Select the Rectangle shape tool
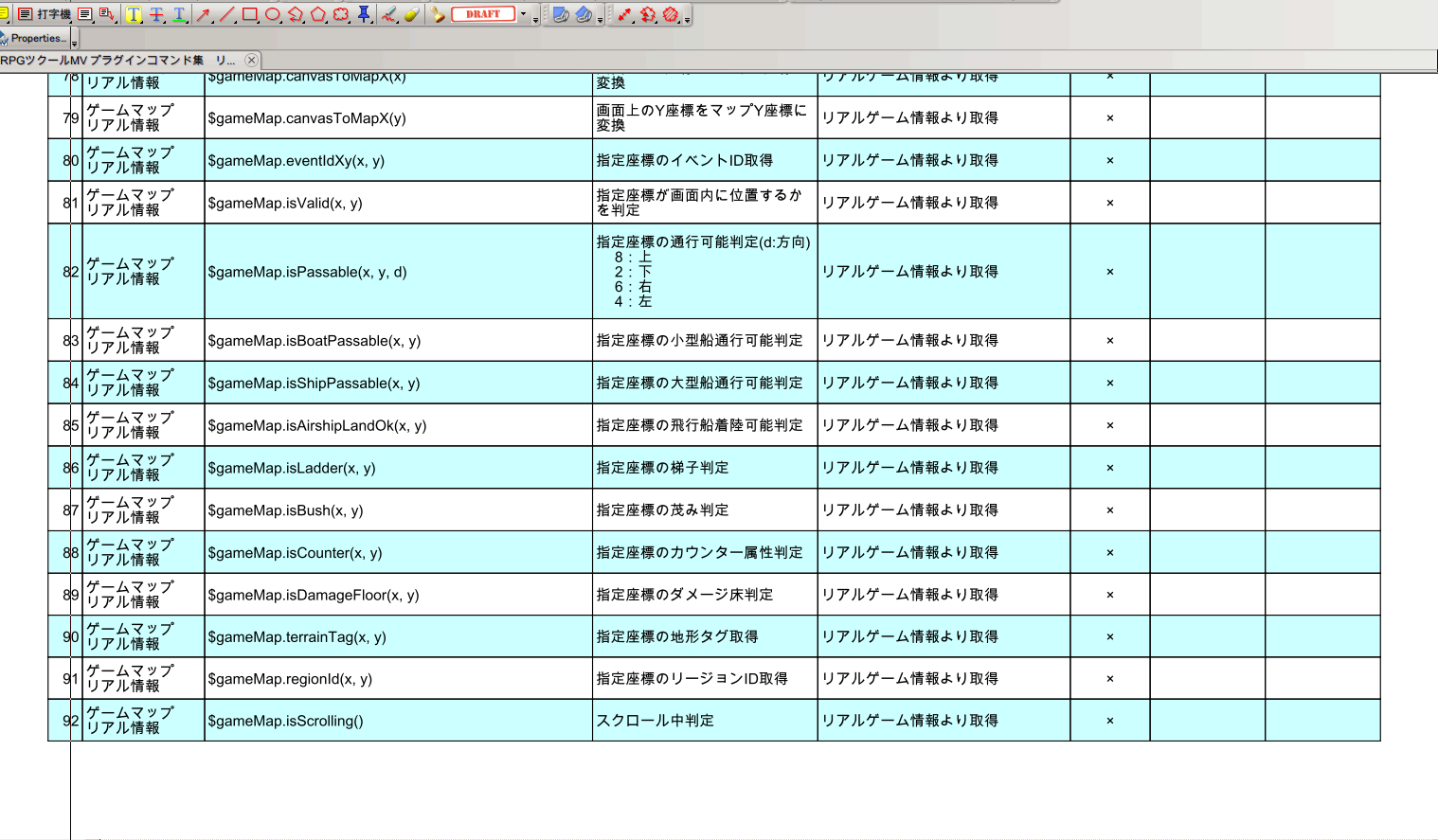Image resolution: width=1438 pixels, height=840 pixels. click(x=250, y=14)
